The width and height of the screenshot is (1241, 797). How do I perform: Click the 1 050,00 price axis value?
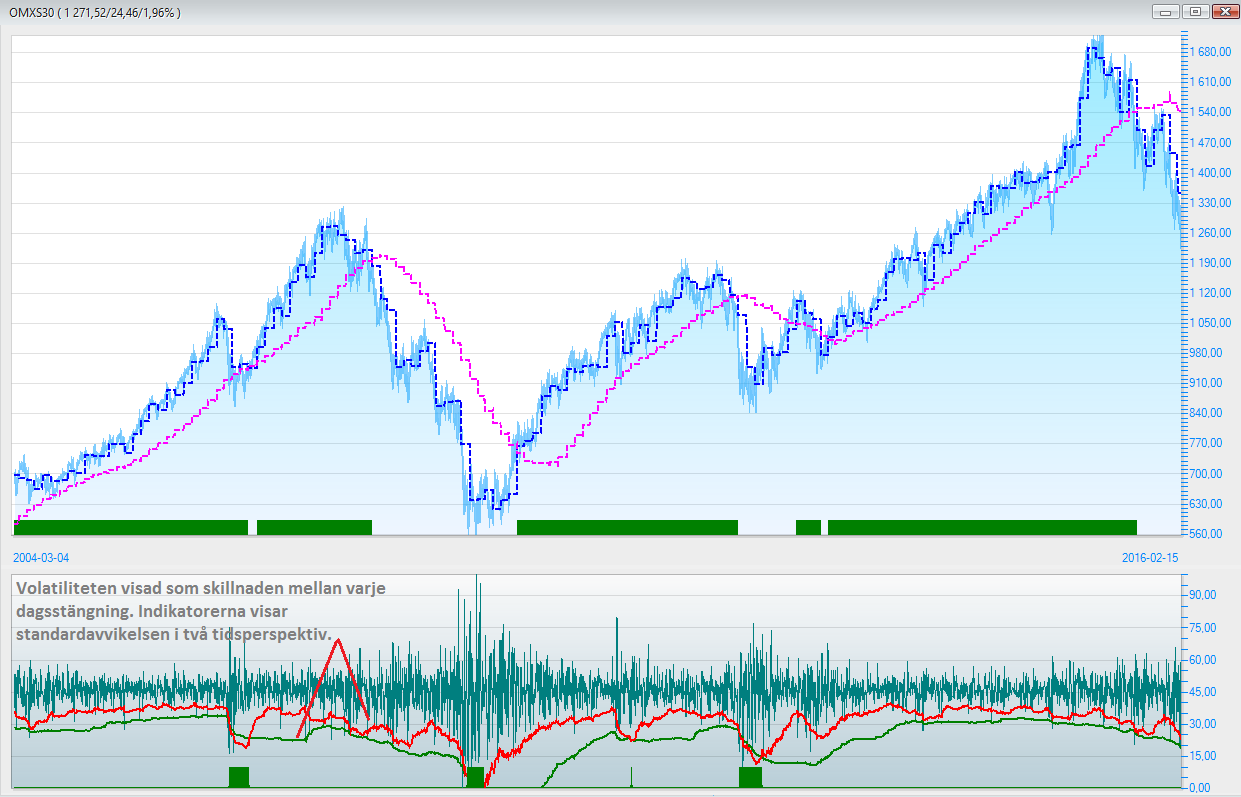point(1208,322)
